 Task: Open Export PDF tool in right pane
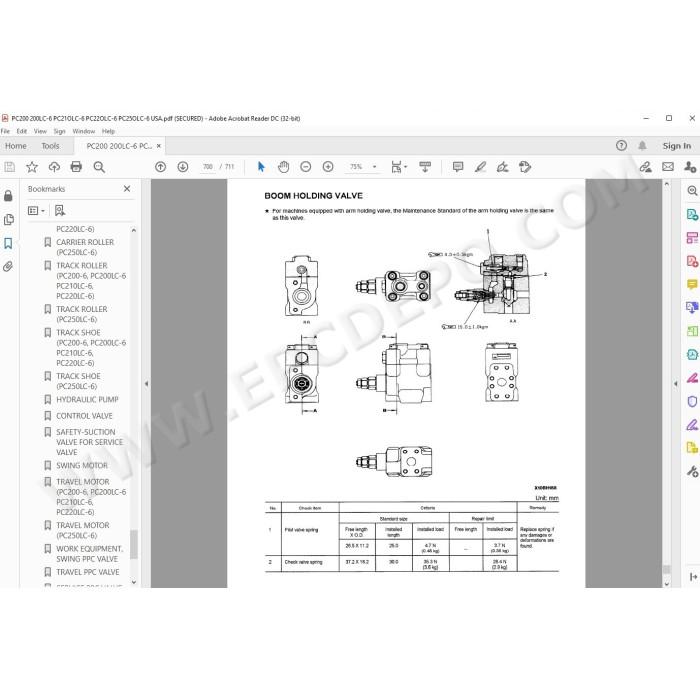click(x=692, y=215)
